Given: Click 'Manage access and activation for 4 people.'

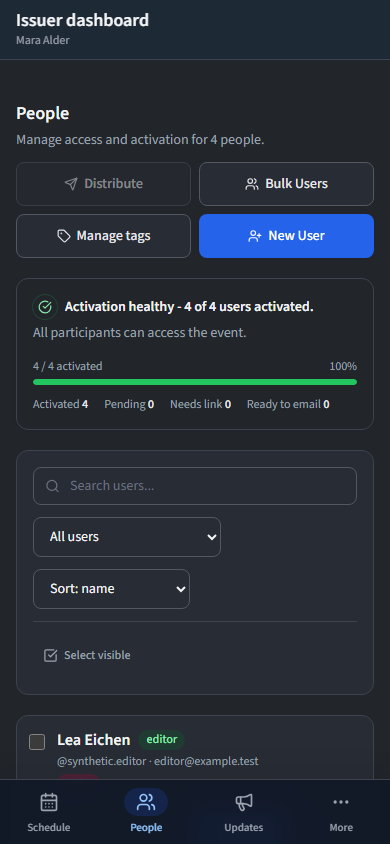Looking at the screenshot, I should pyautogui.click(x=140, y=140).
